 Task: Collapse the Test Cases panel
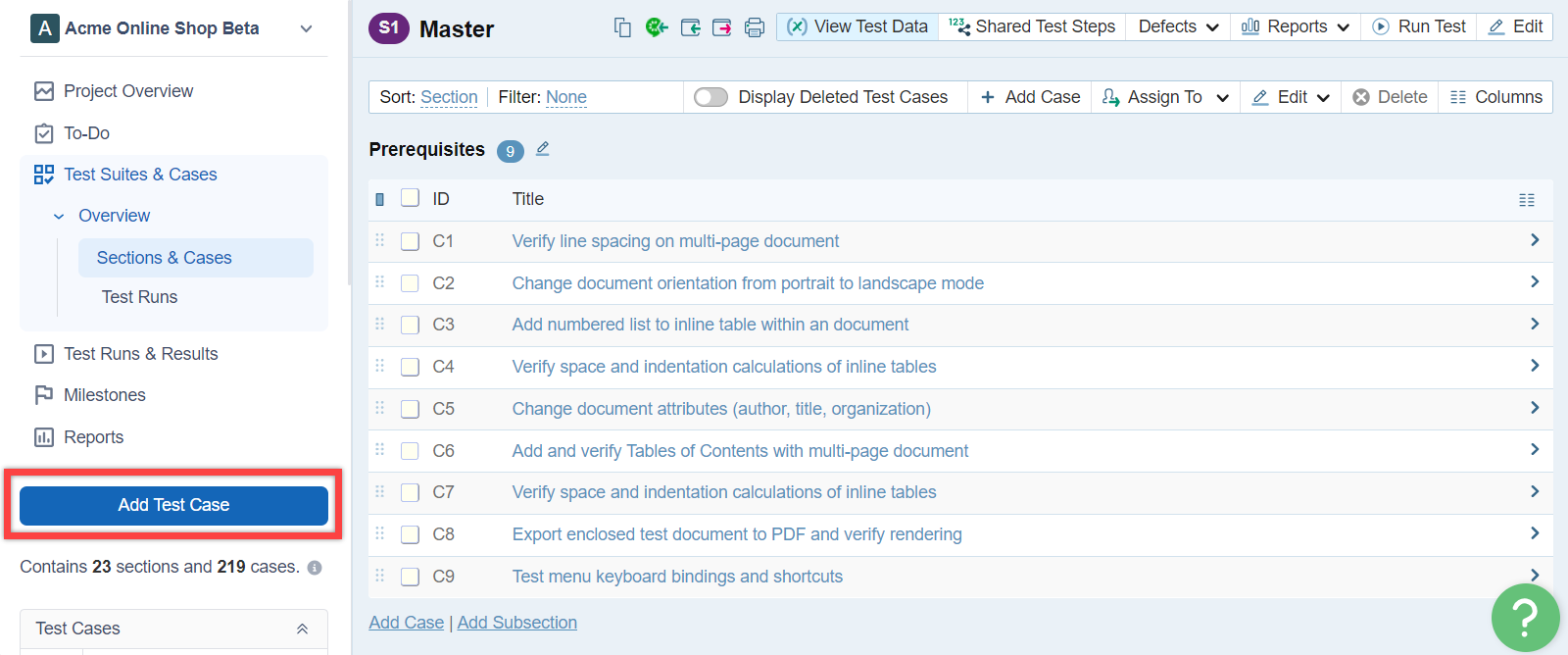302,629
